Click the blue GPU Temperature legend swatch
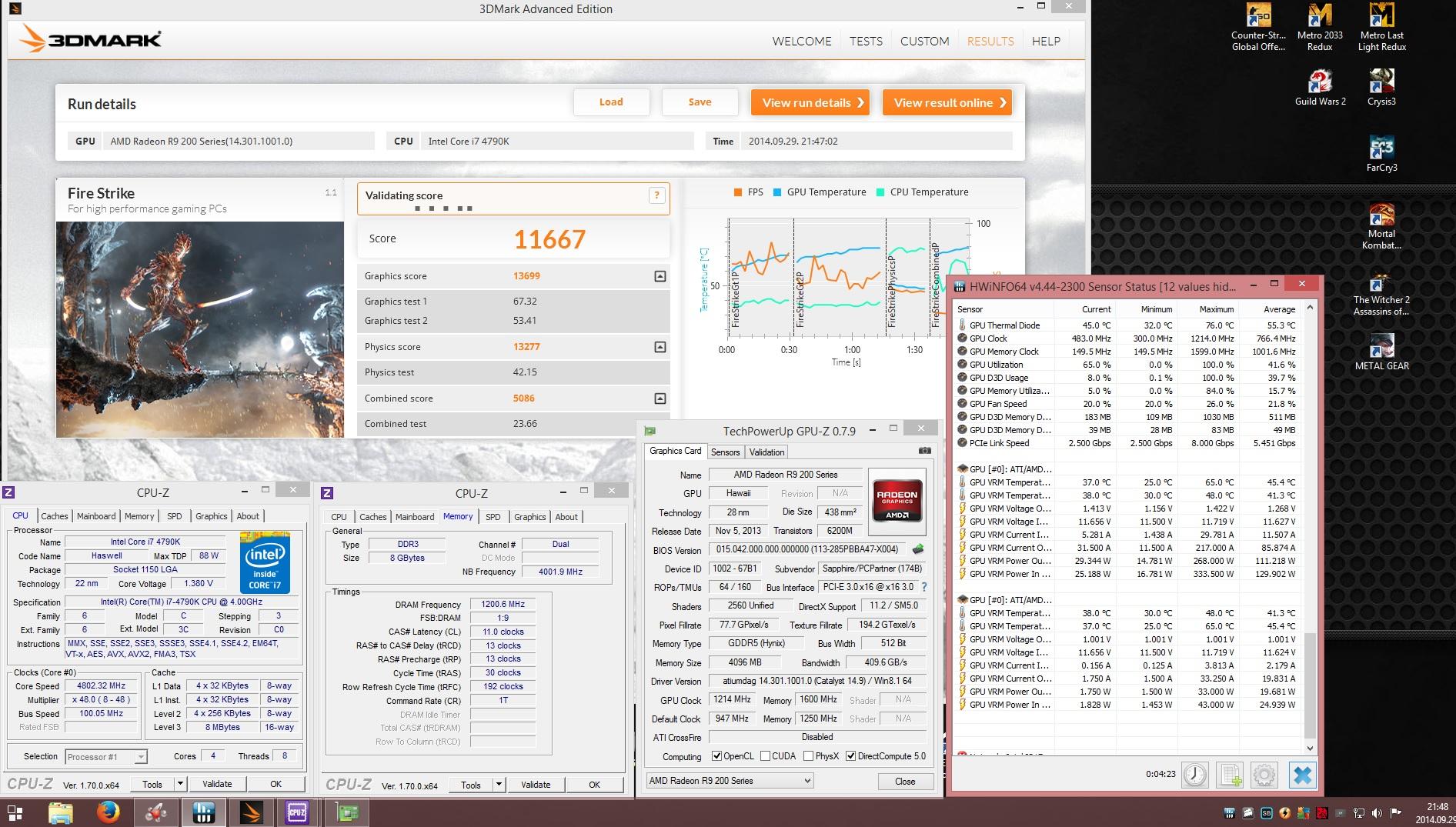Viewport: 1456px width, 827px height. pos(776,192)
